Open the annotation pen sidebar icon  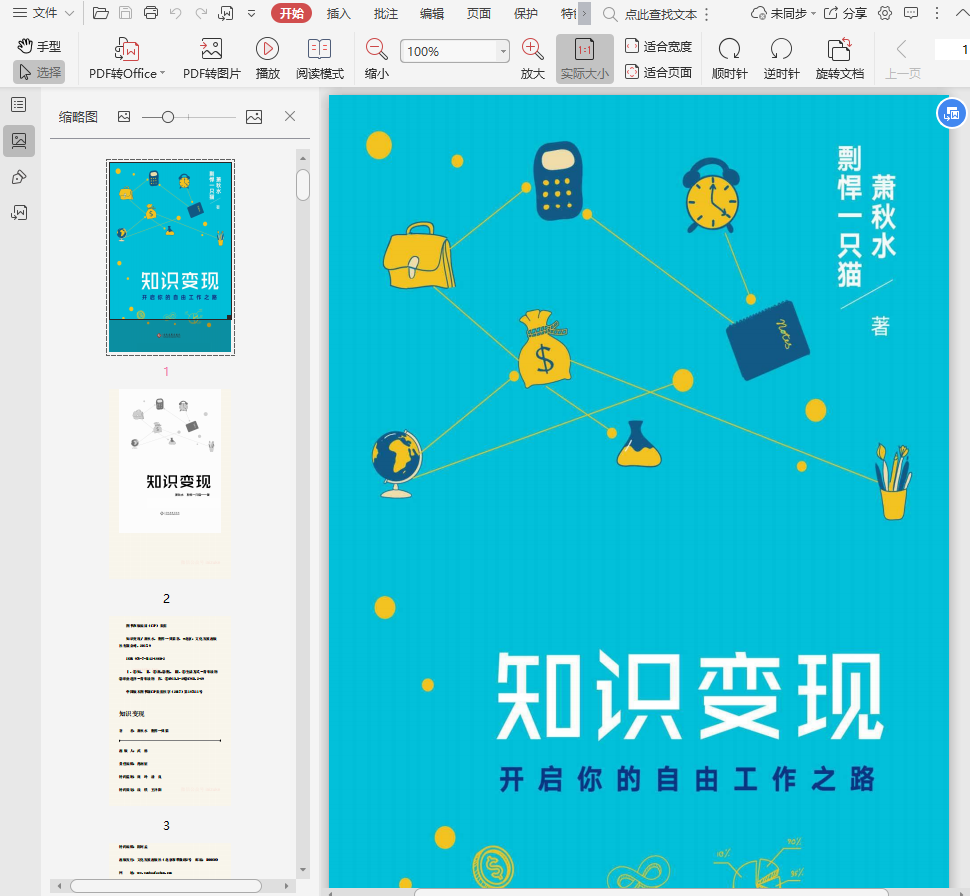click(19, 177)
